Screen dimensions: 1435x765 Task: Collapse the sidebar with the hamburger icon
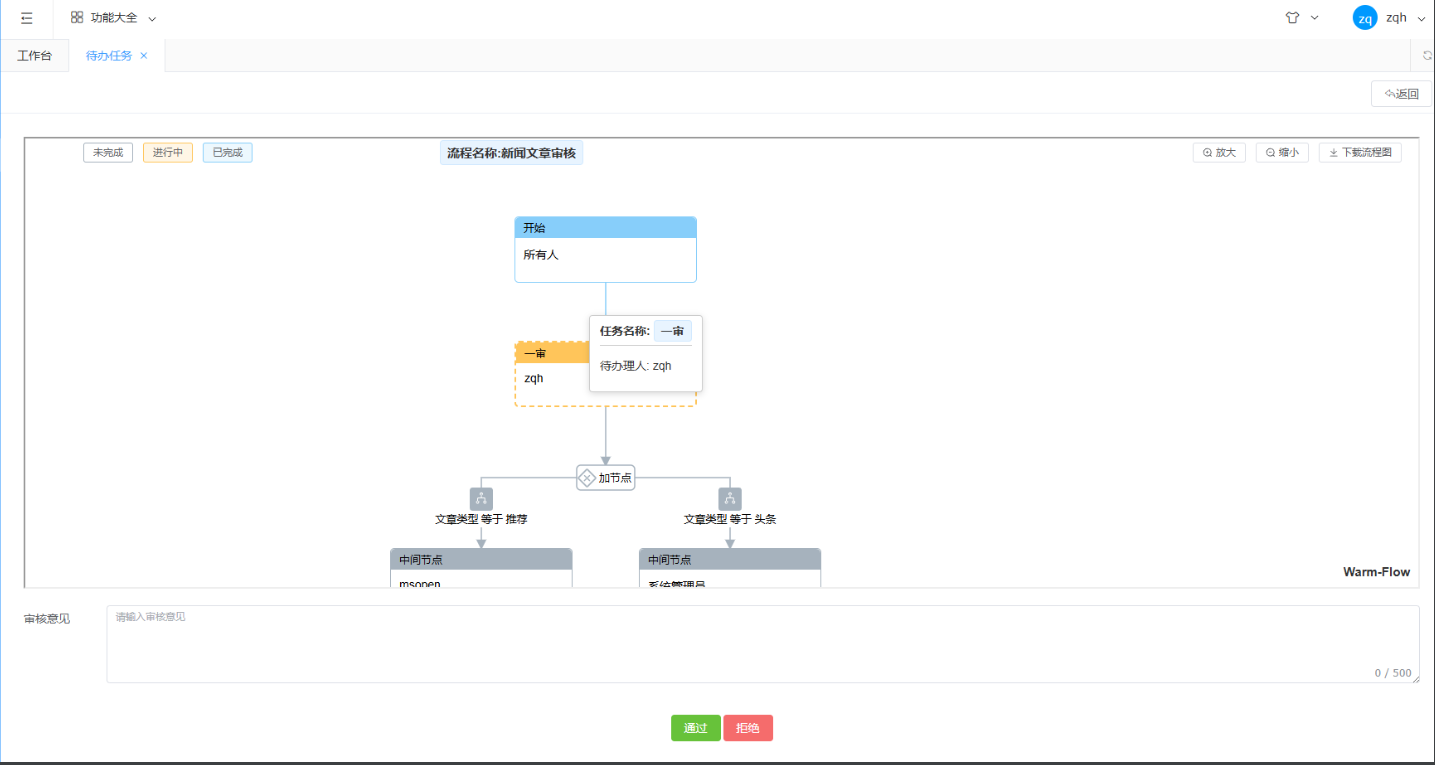pos(27,18)
